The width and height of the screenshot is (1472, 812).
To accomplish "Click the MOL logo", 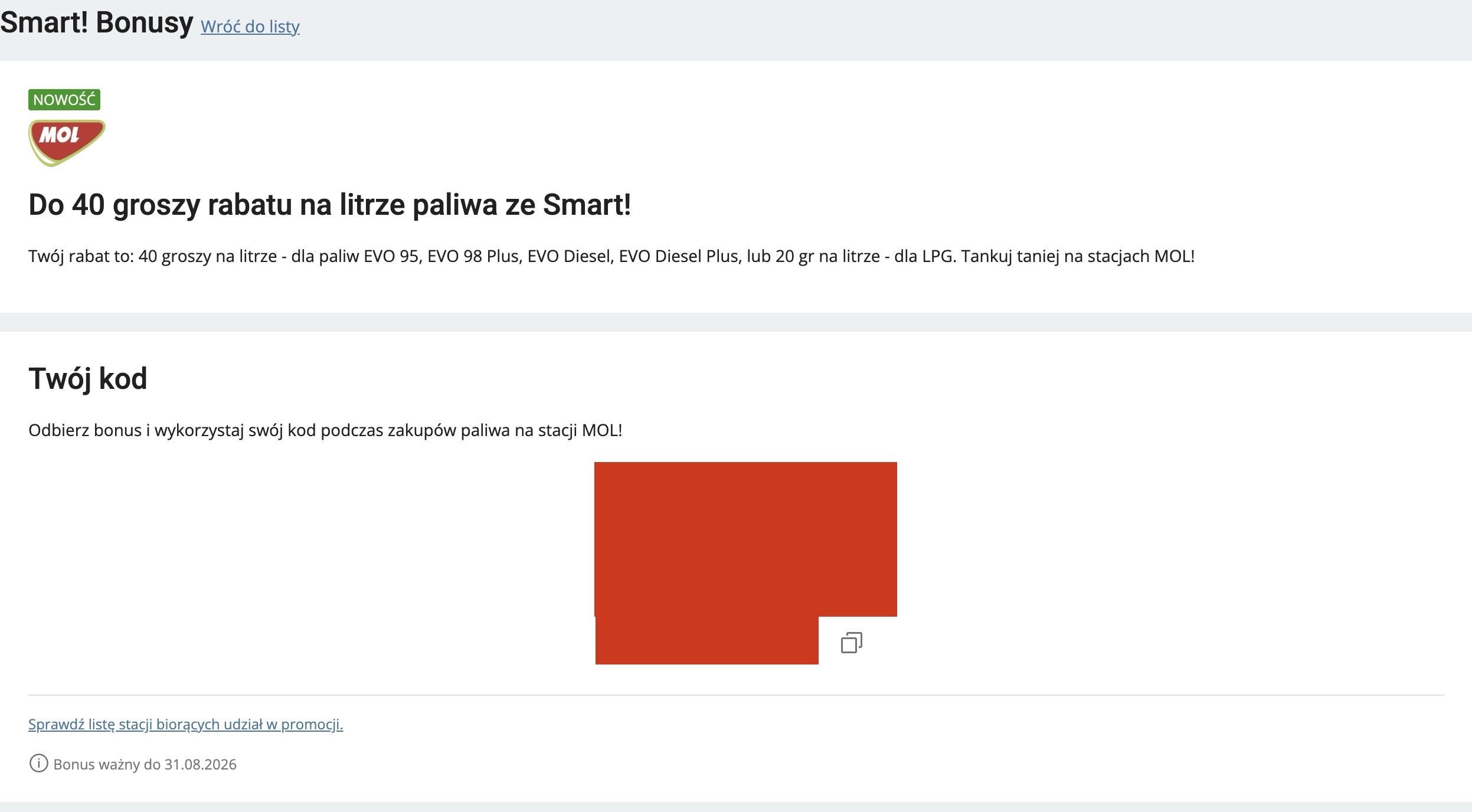I will (x=67, y=143).
